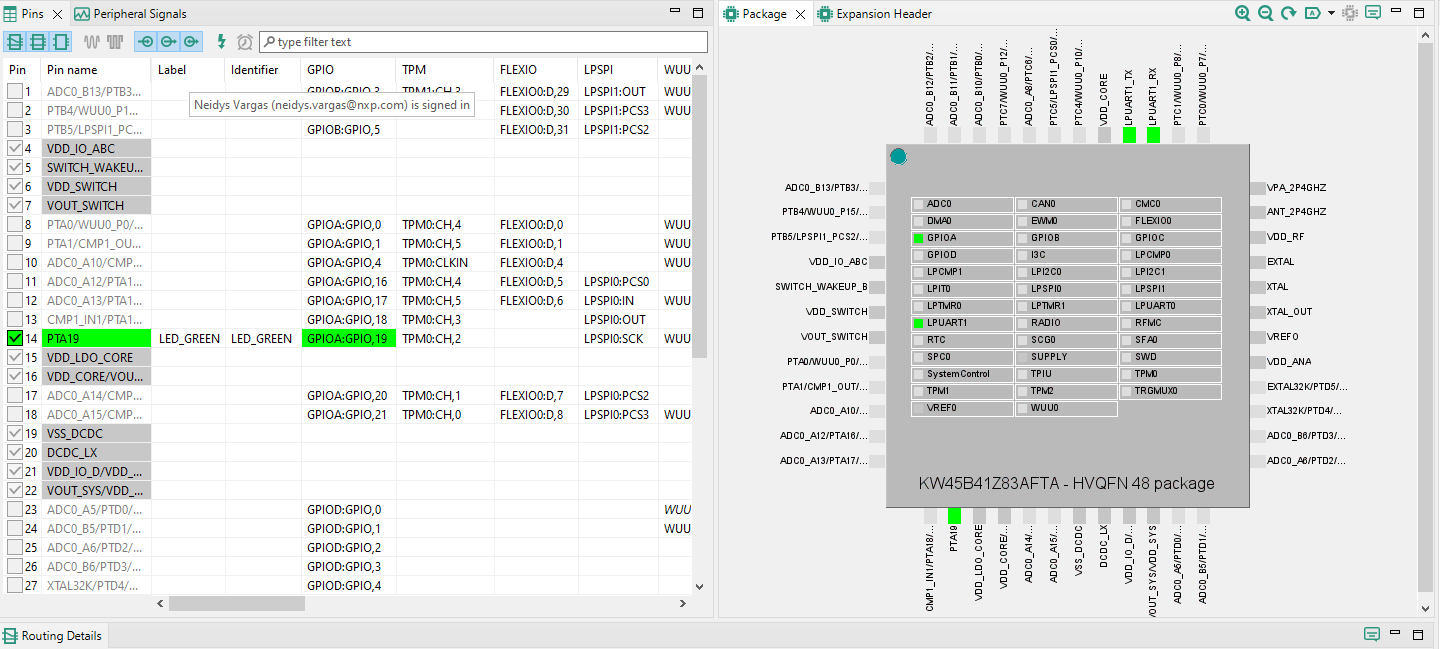
Task: Click the comment icon in Routing Details bar
Action: click(x=1372, y=635)
